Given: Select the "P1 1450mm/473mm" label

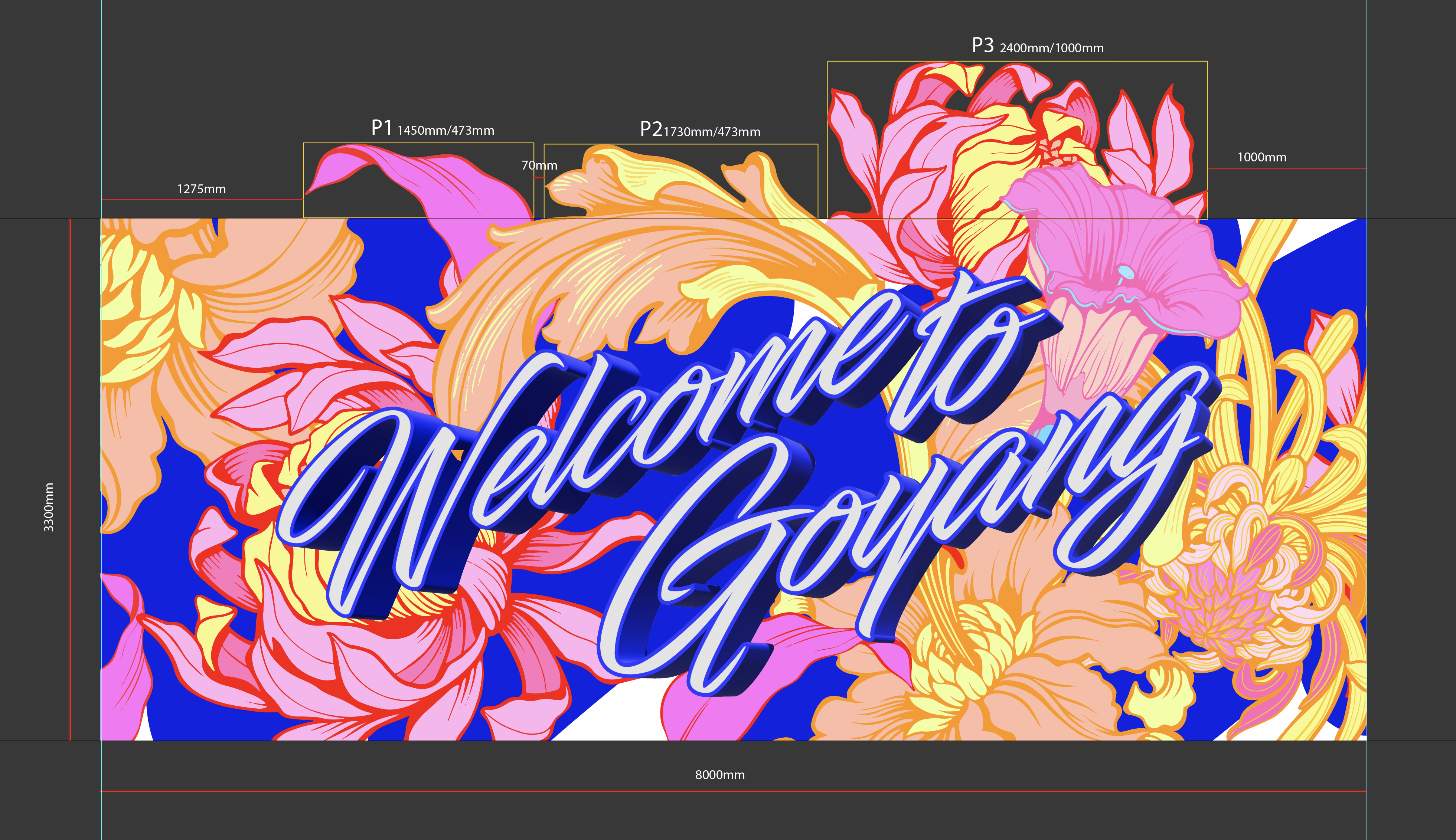Looking at the screenshot, I should (433, 128).
